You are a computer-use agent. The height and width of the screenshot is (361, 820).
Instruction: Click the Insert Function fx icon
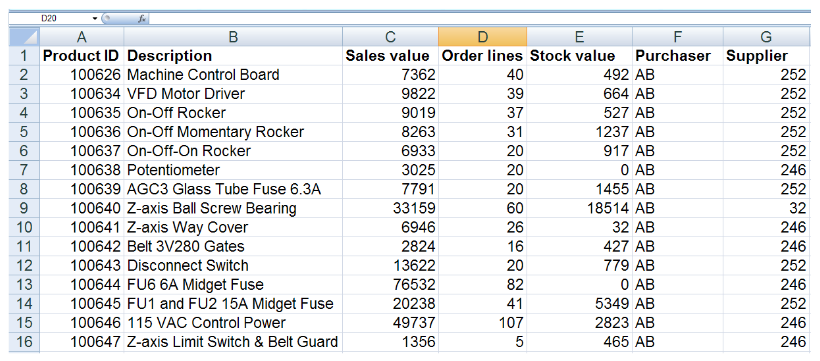pyautogui.click(x=141, y=19)
